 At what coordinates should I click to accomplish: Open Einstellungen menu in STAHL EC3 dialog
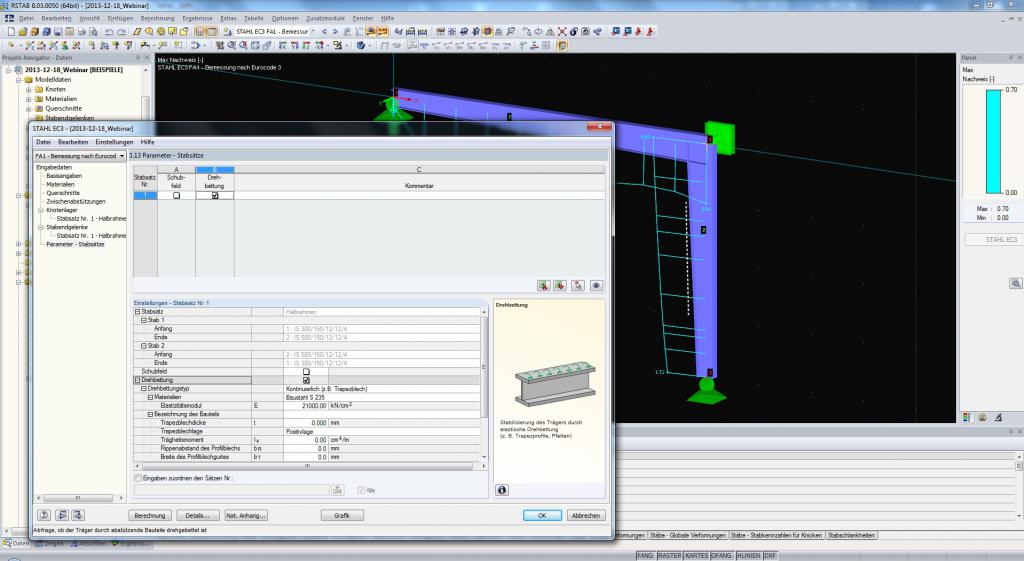point(114,142)
